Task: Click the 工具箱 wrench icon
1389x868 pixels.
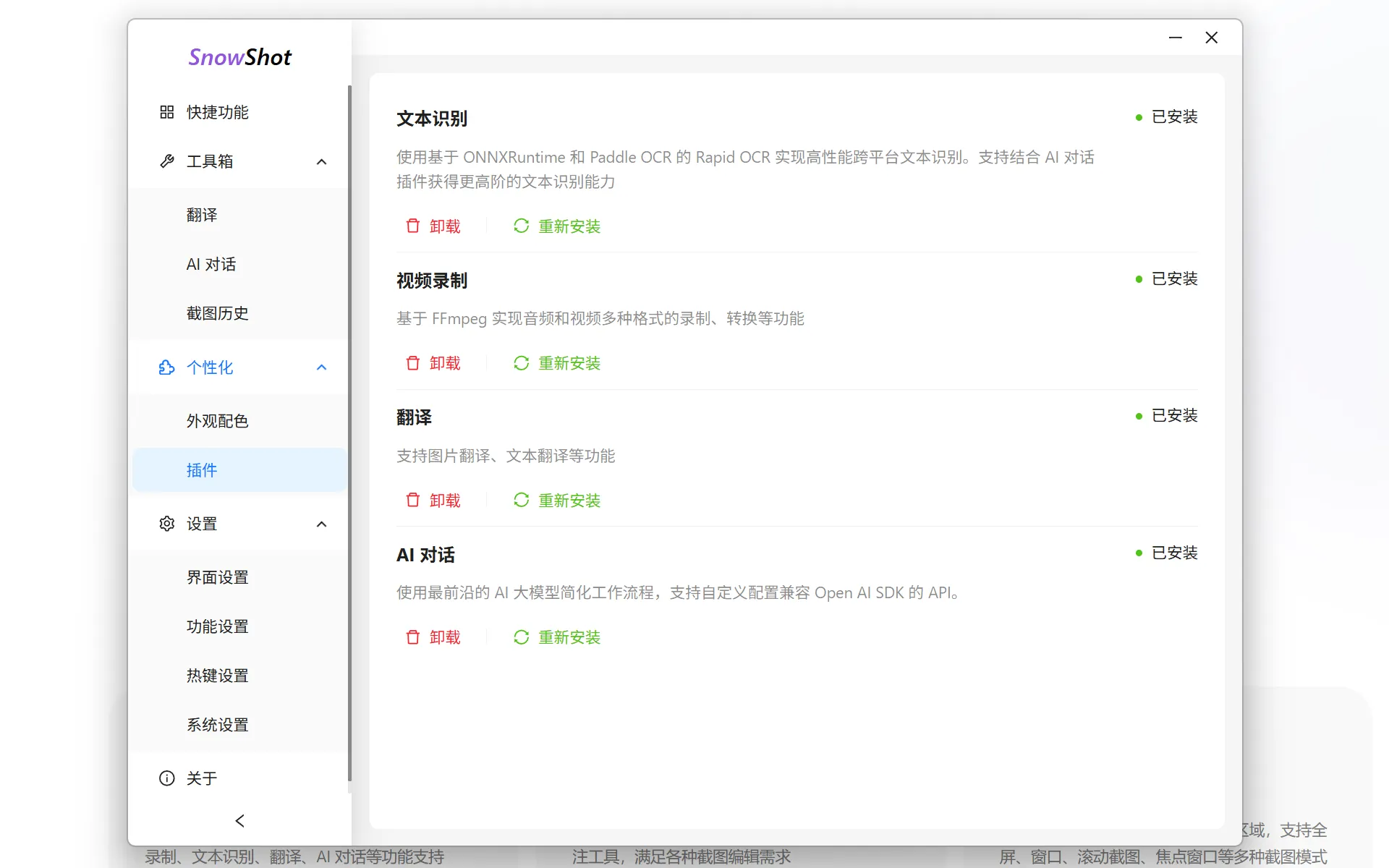Action: pyautogui.click(x=167, y=161)
